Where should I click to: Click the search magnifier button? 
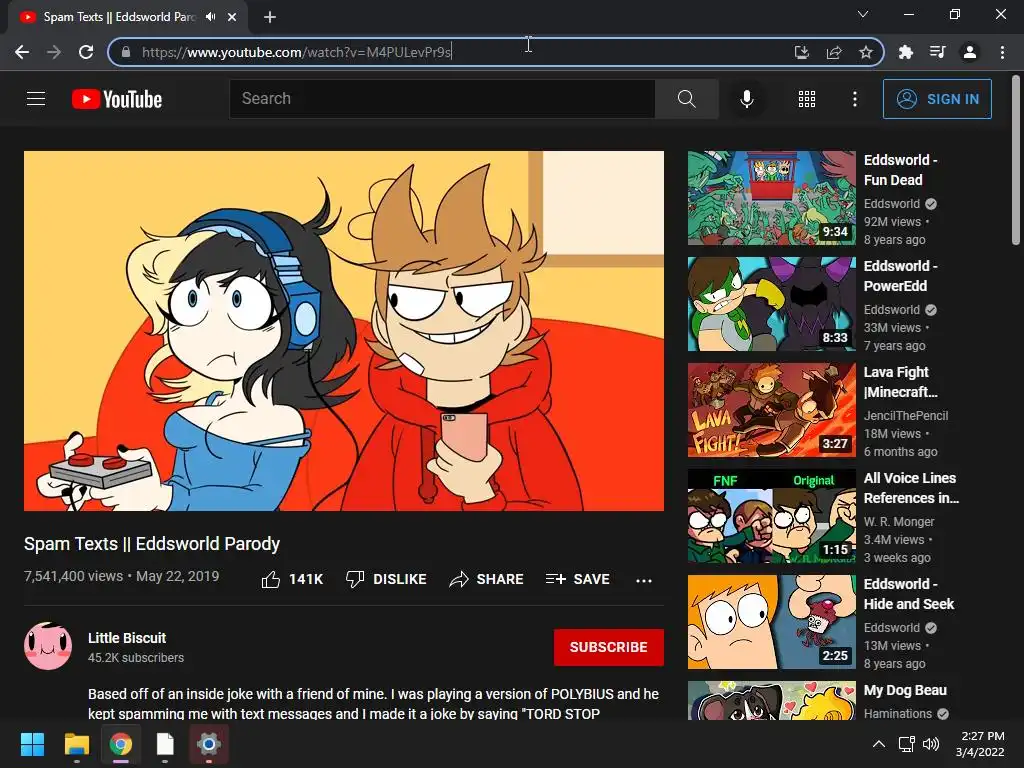click(x=686, y=99)
